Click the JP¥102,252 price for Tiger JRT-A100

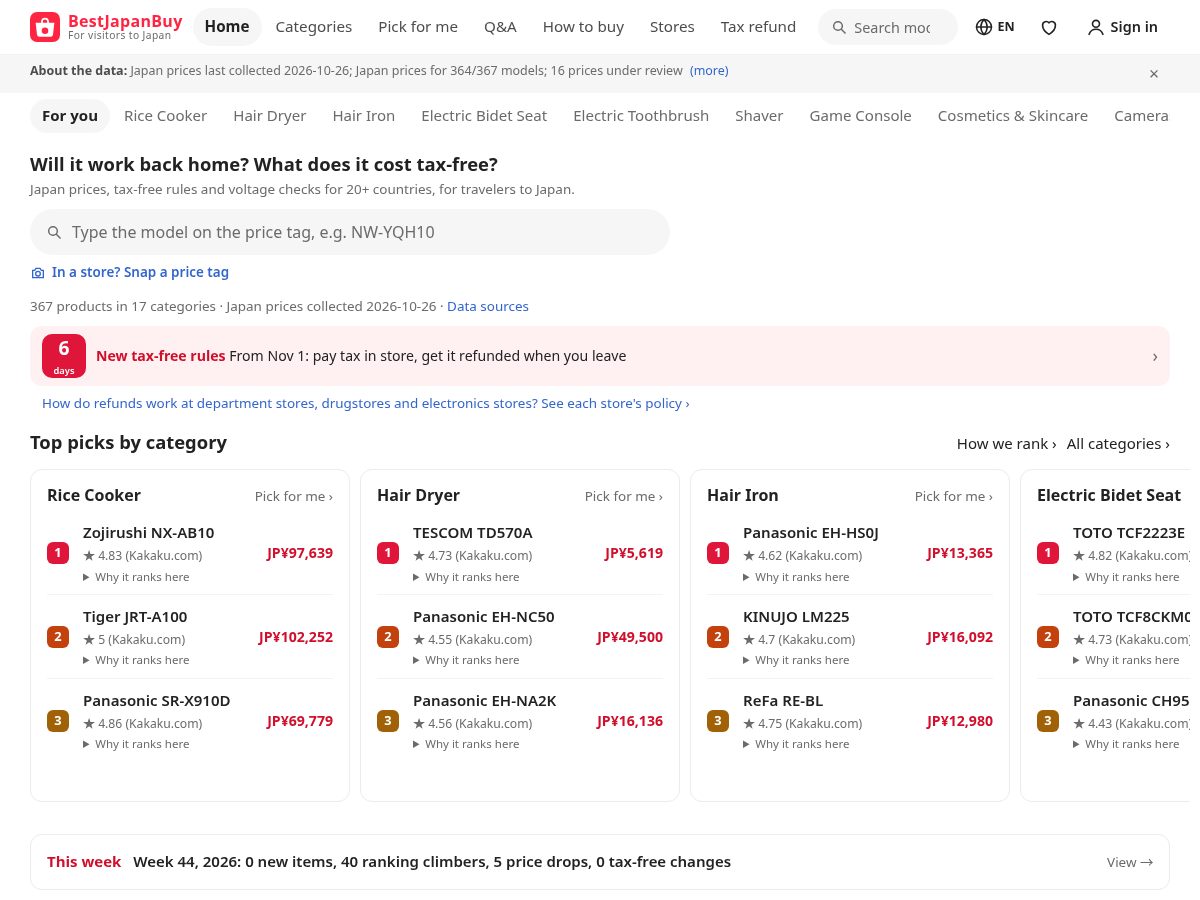coord(296,637)
